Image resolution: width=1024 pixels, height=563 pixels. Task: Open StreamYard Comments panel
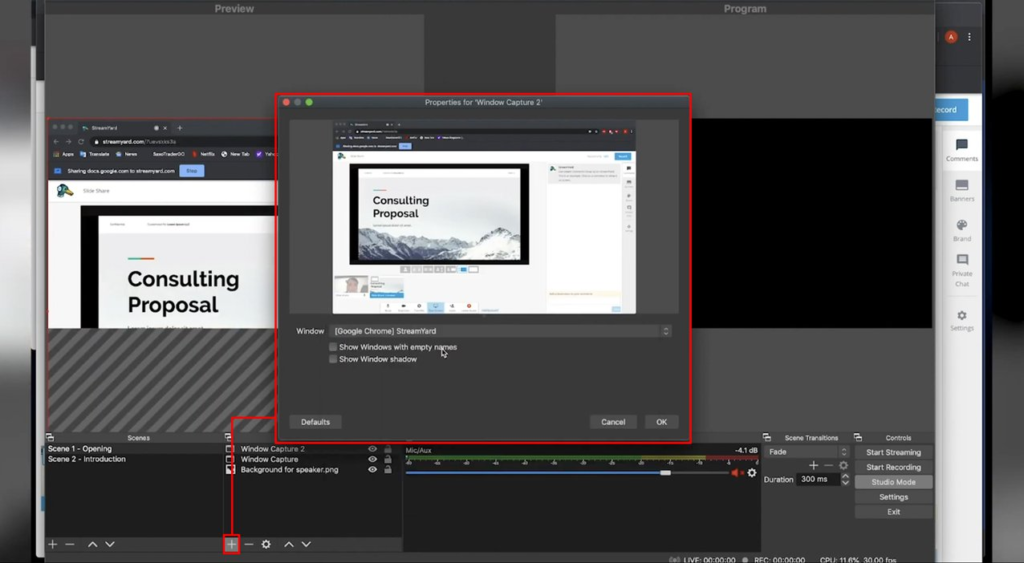961,150
